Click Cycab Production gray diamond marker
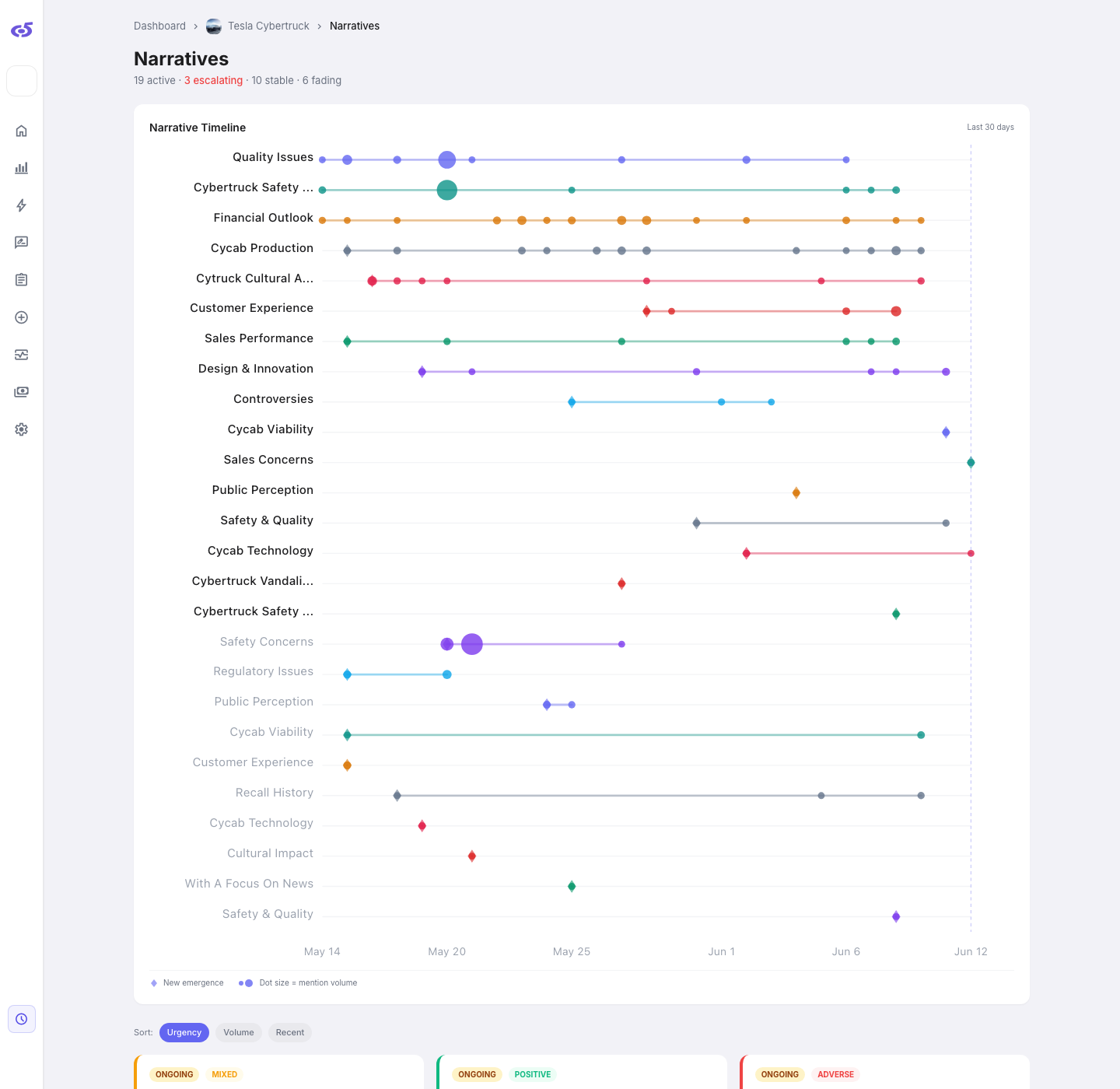 coord(347,250)
